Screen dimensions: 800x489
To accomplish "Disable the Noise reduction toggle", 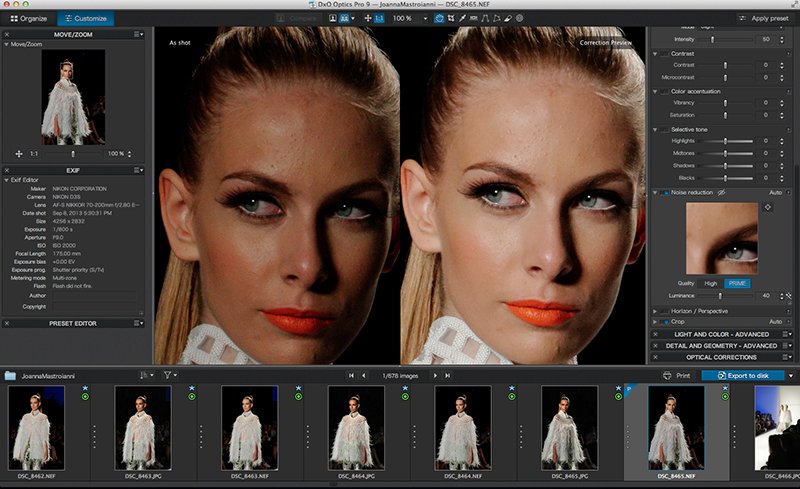I will click(x=664, y=192).
